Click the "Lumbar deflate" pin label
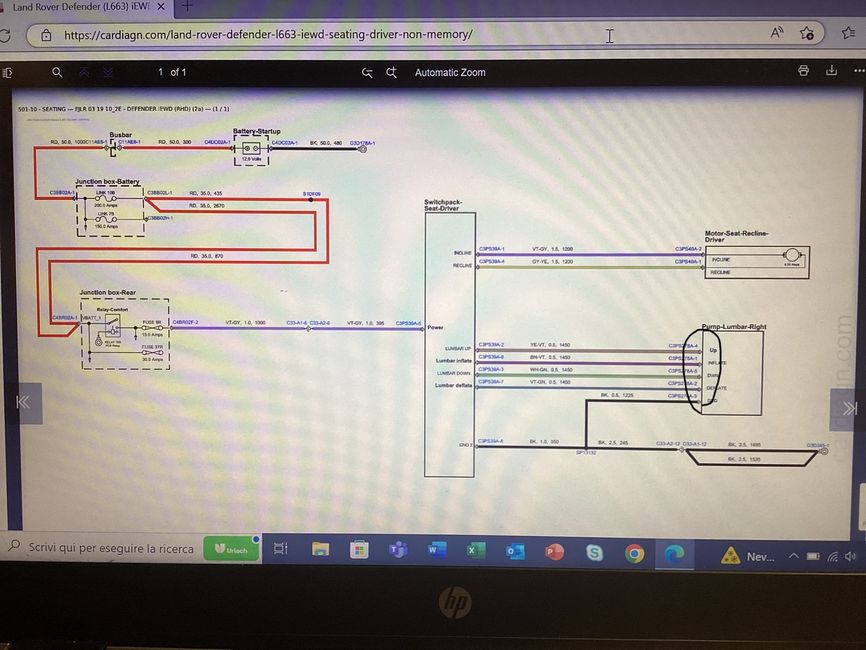 453,385
